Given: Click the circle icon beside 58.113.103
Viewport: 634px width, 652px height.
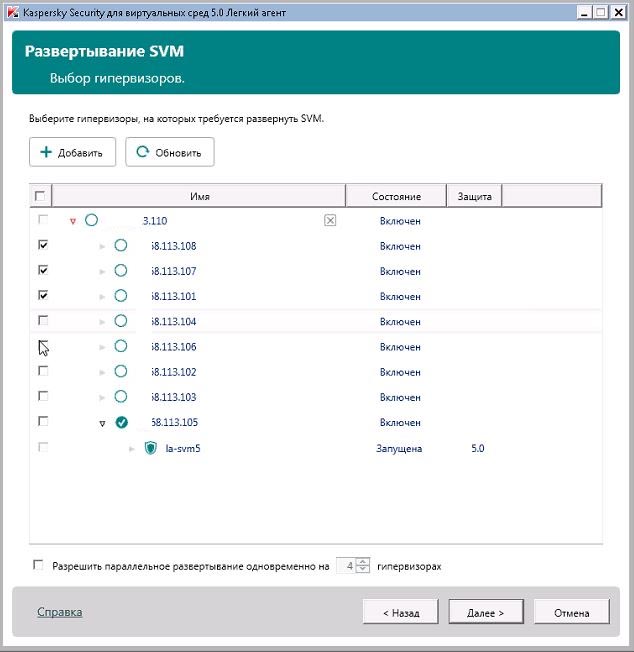Looking at the screenshot, I should [x=121, y=396].
